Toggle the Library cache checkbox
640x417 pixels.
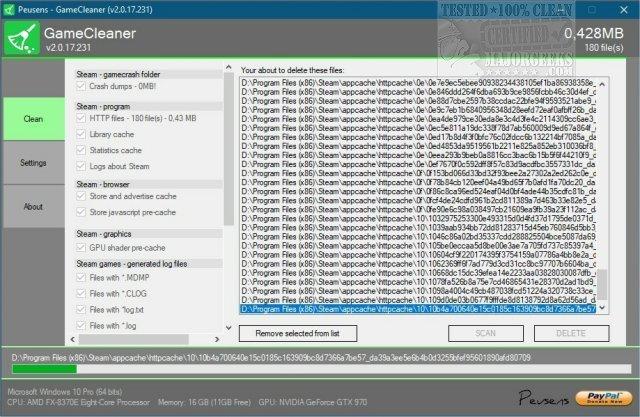[82, 134]
